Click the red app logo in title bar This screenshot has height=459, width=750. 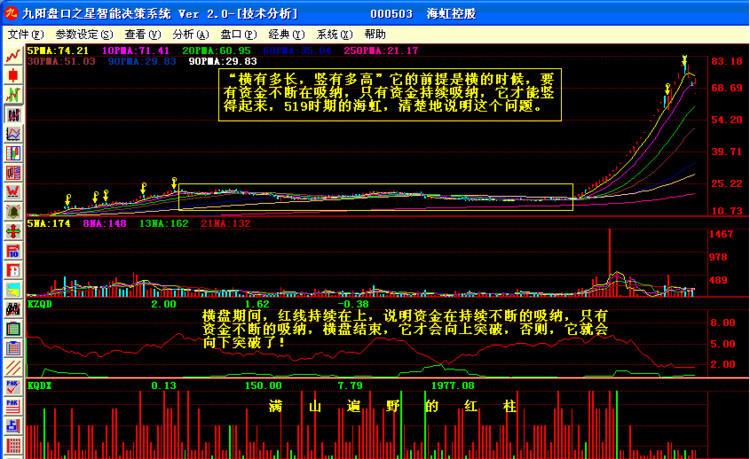point(11,13)
